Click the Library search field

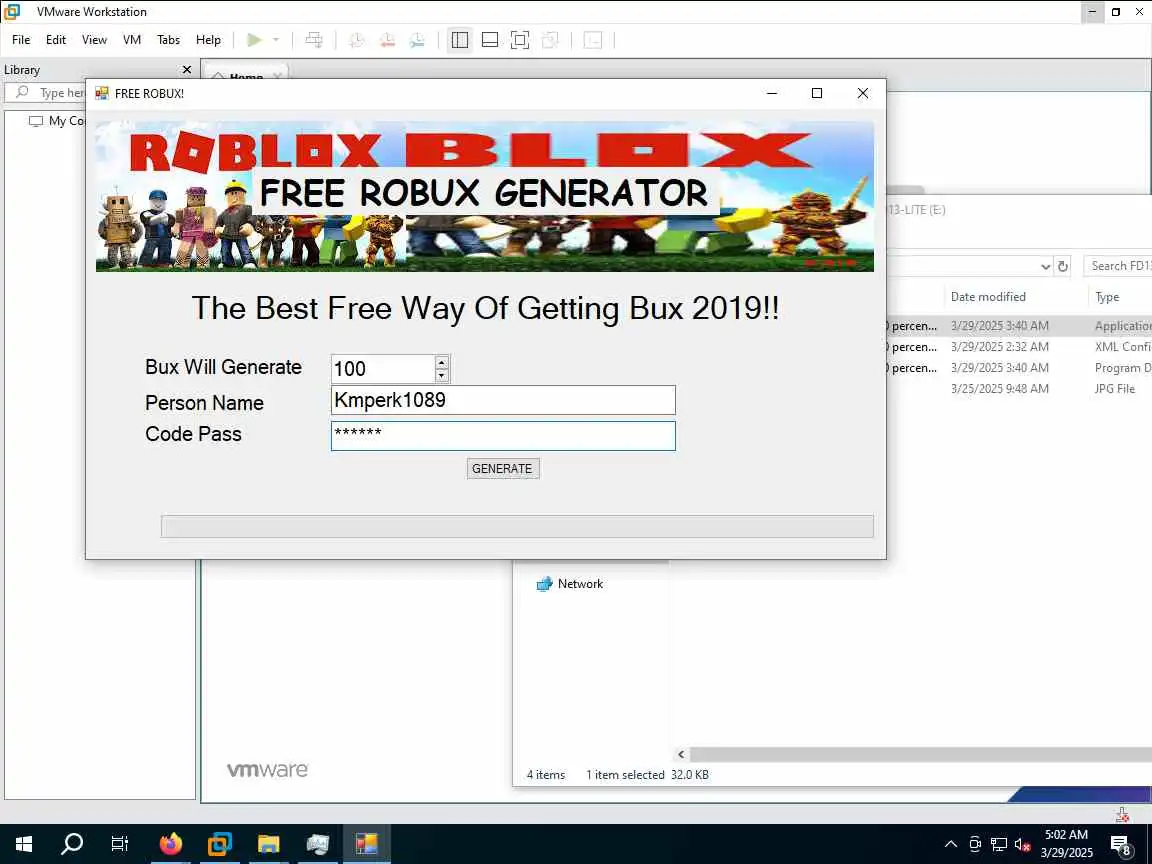[x=48, y=93]
